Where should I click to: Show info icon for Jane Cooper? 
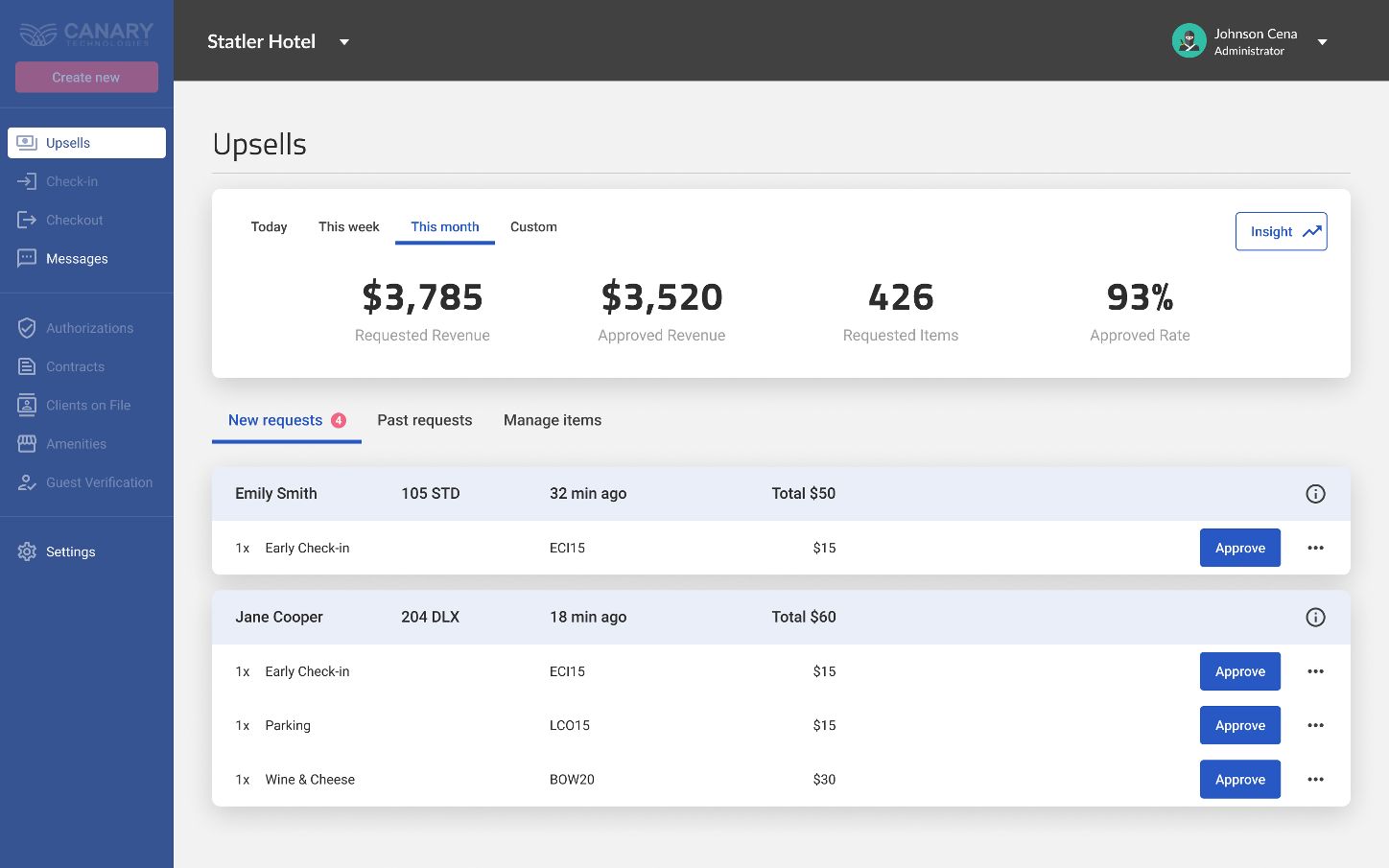click(x=1315, y=618)
